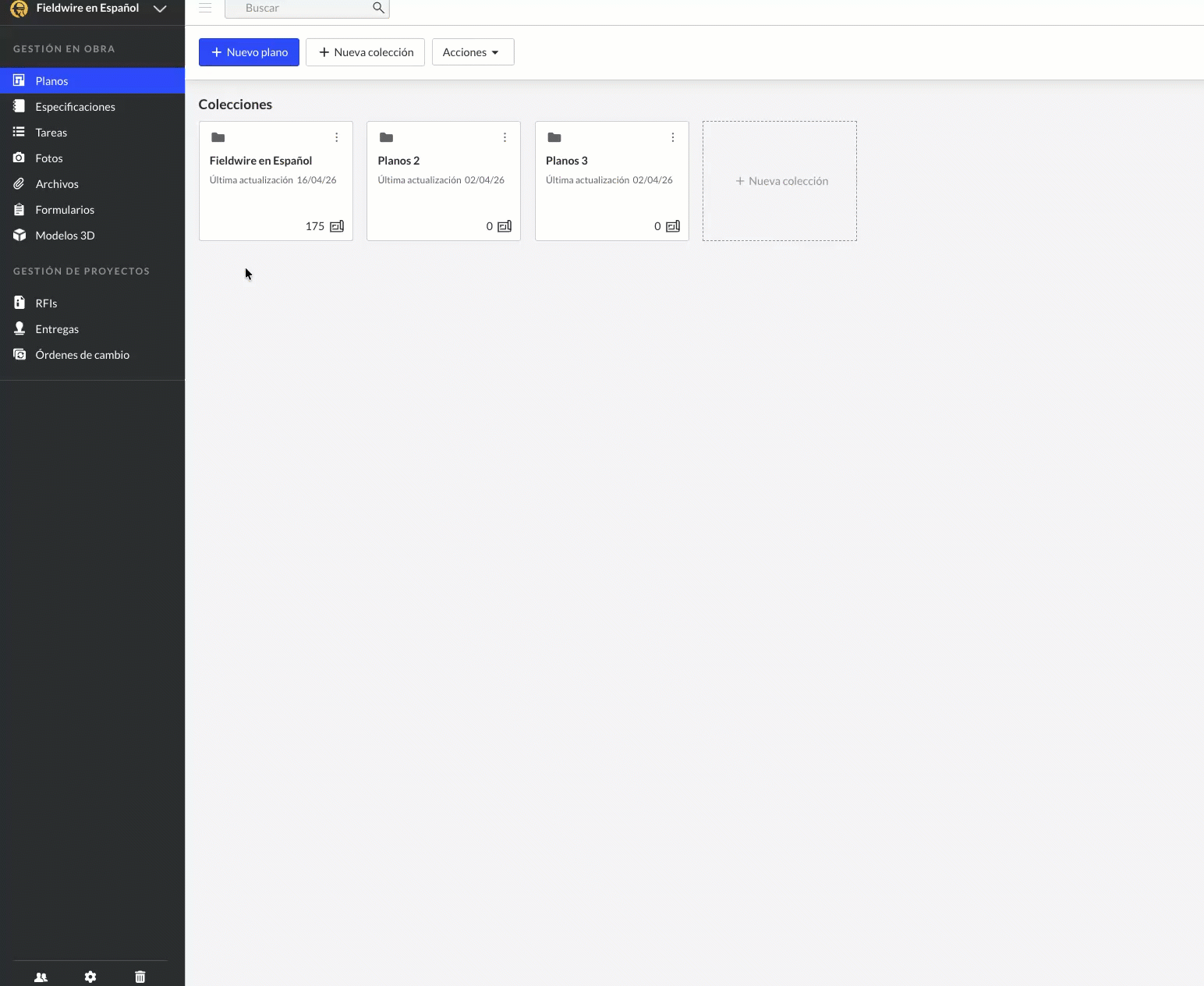Screen dimensions: 1204x986
Task: Click the search magnifier icon
Action: (378, 8)
